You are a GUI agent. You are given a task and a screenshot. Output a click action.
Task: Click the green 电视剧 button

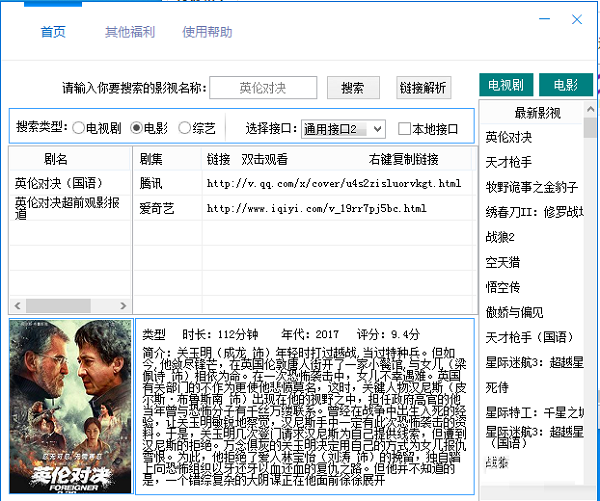pyautogui.click(x=507, y=85)
